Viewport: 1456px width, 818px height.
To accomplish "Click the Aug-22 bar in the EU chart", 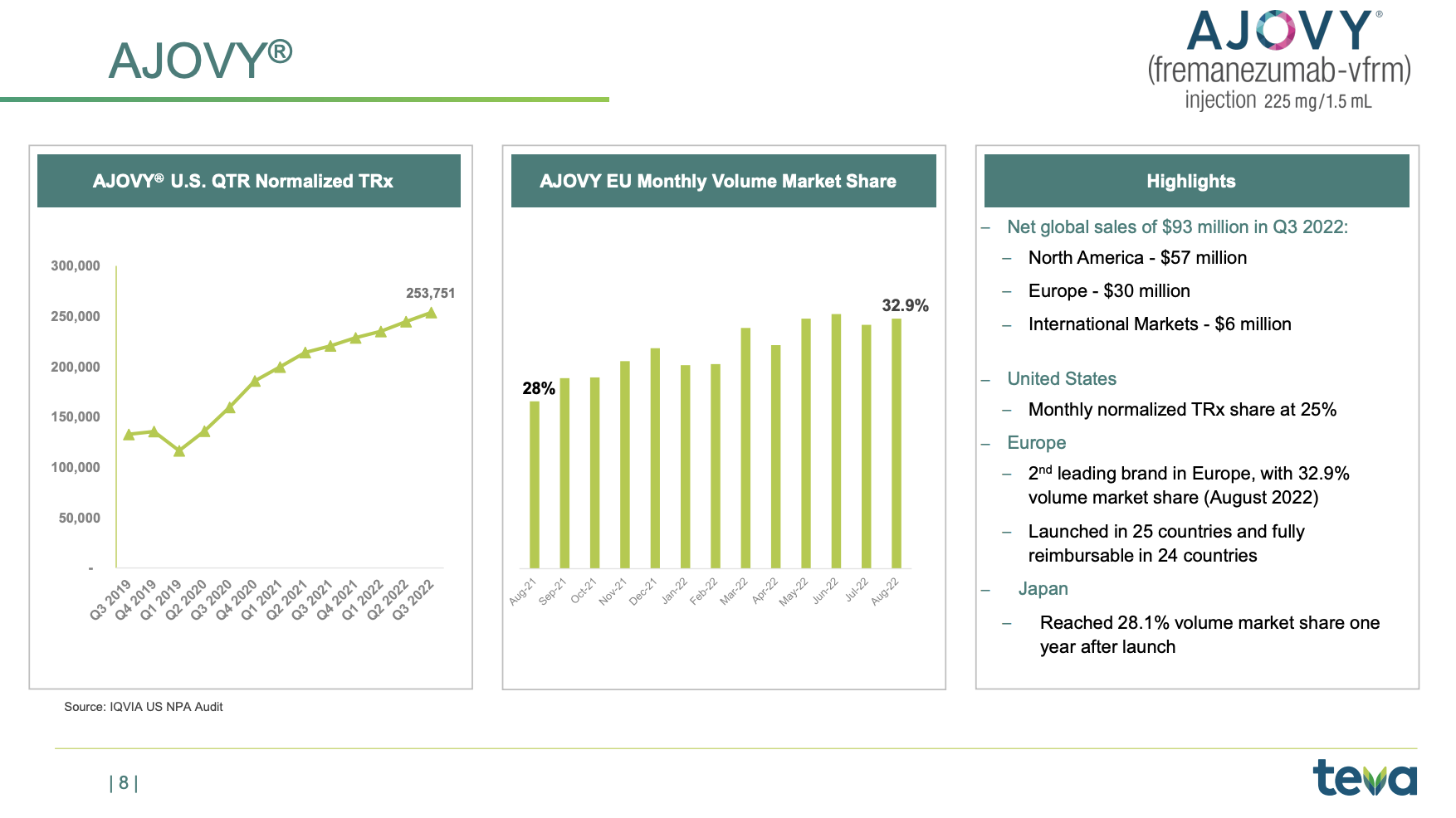I will point(897,443).
